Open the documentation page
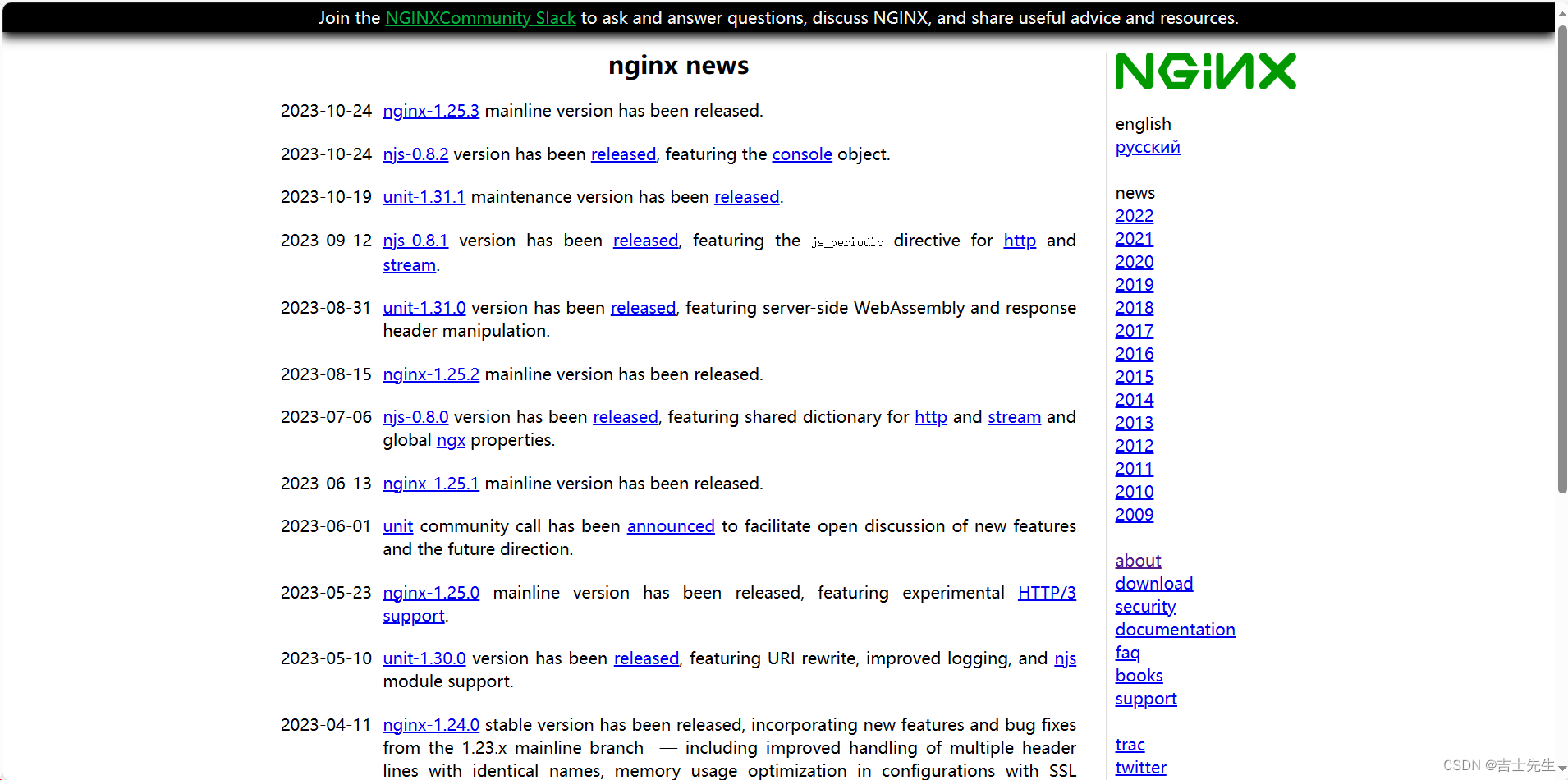The width and height of the screenshot is (1568, 780). 1175,630
